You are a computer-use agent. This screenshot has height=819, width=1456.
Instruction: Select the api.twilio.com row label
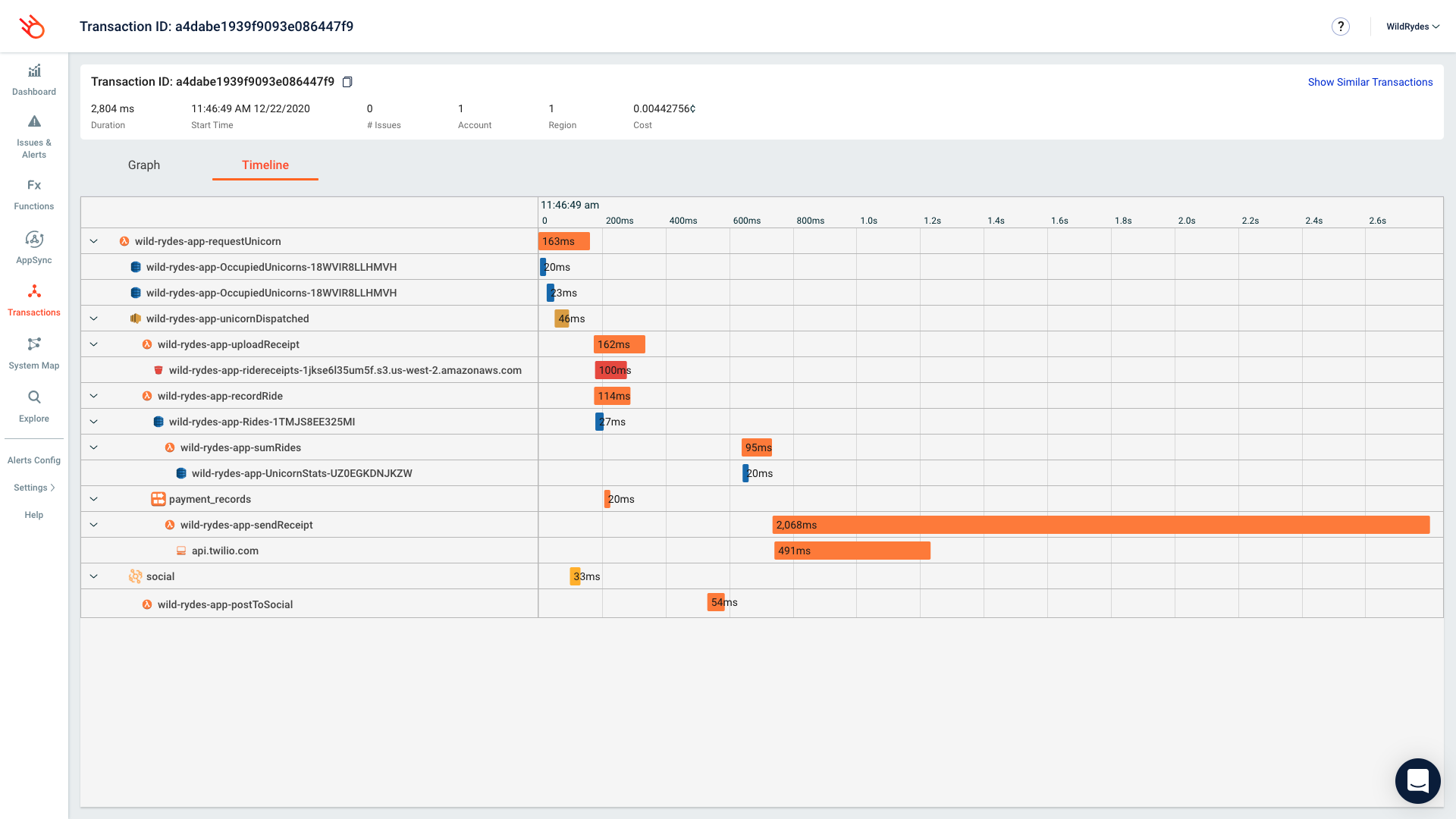[225, 551]
